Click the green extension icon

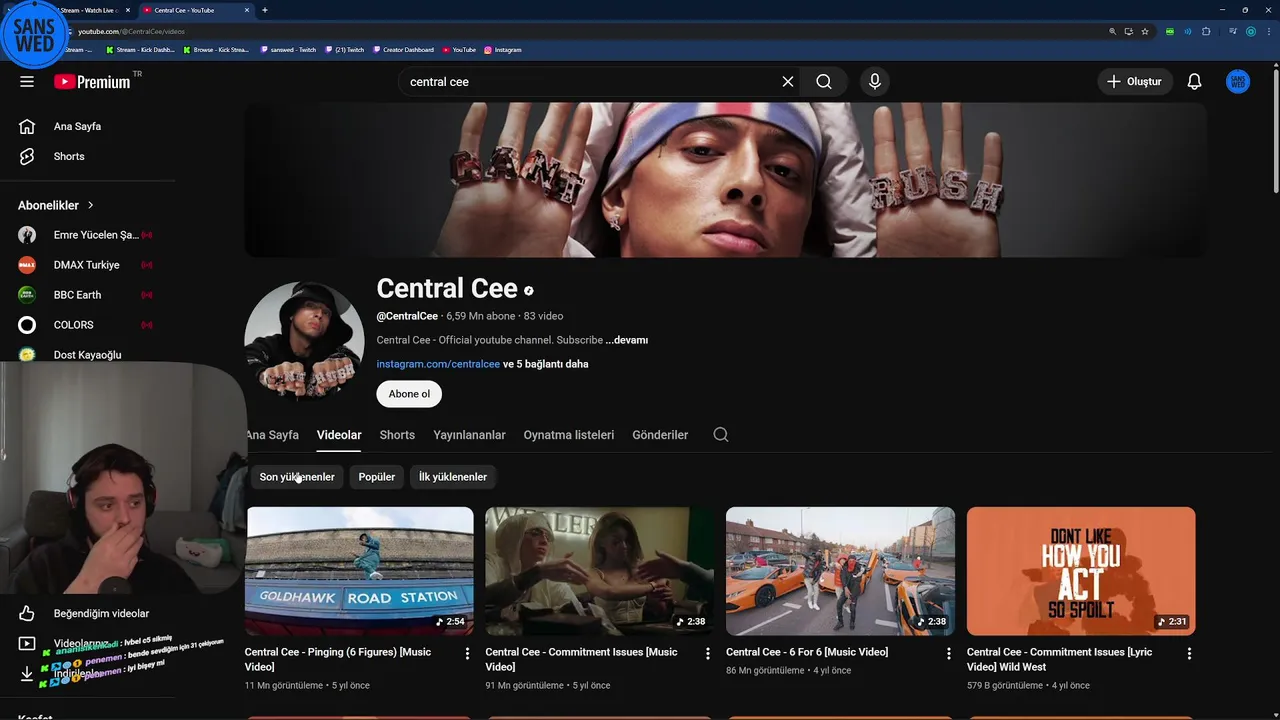[1170, 31]
